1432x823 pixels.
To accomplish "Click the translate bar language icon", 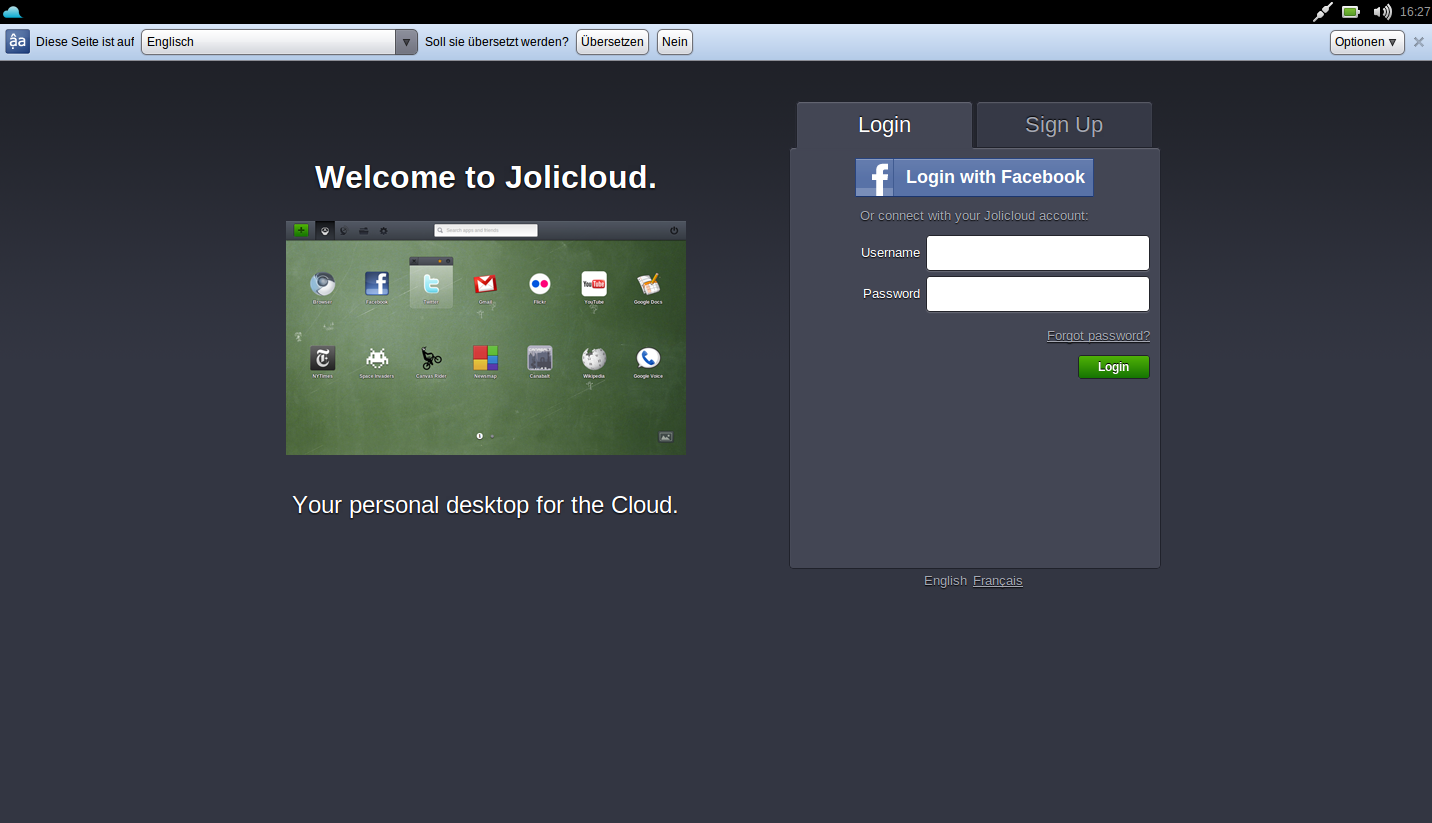I will (17, 42).
